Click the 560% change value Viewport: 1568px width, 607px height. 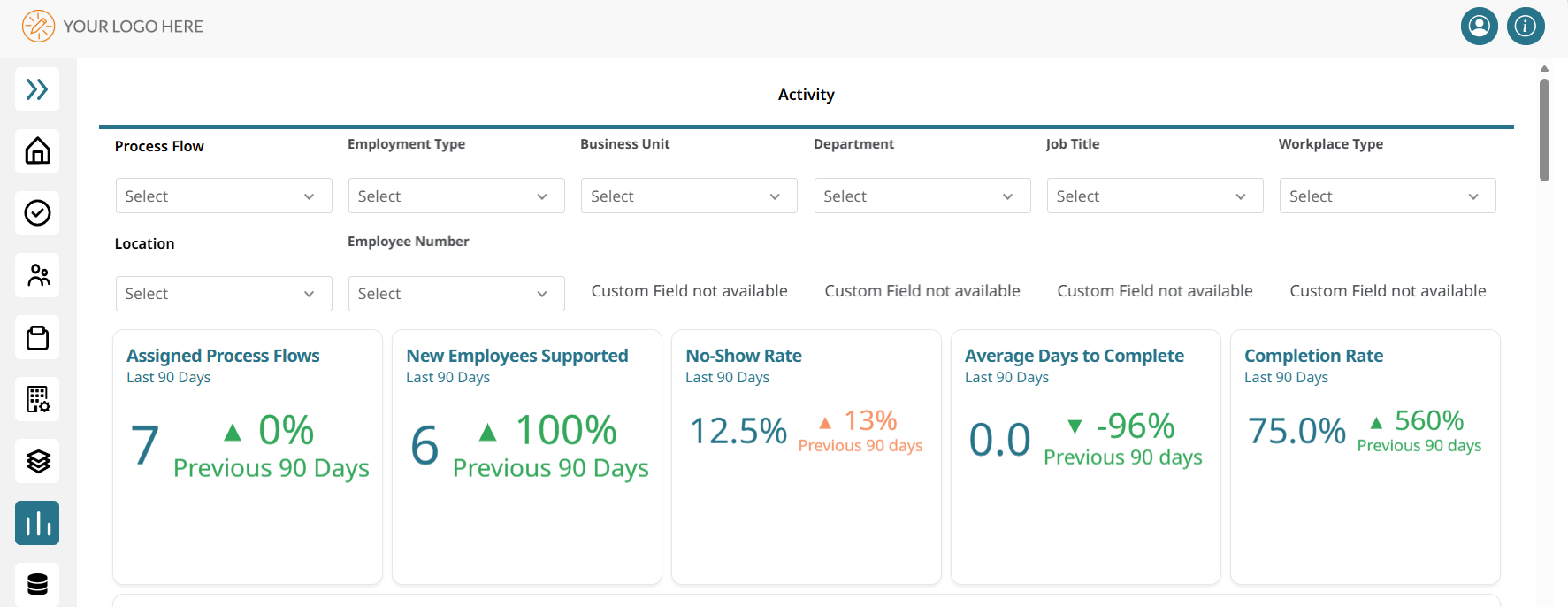tap(1429, 420)
